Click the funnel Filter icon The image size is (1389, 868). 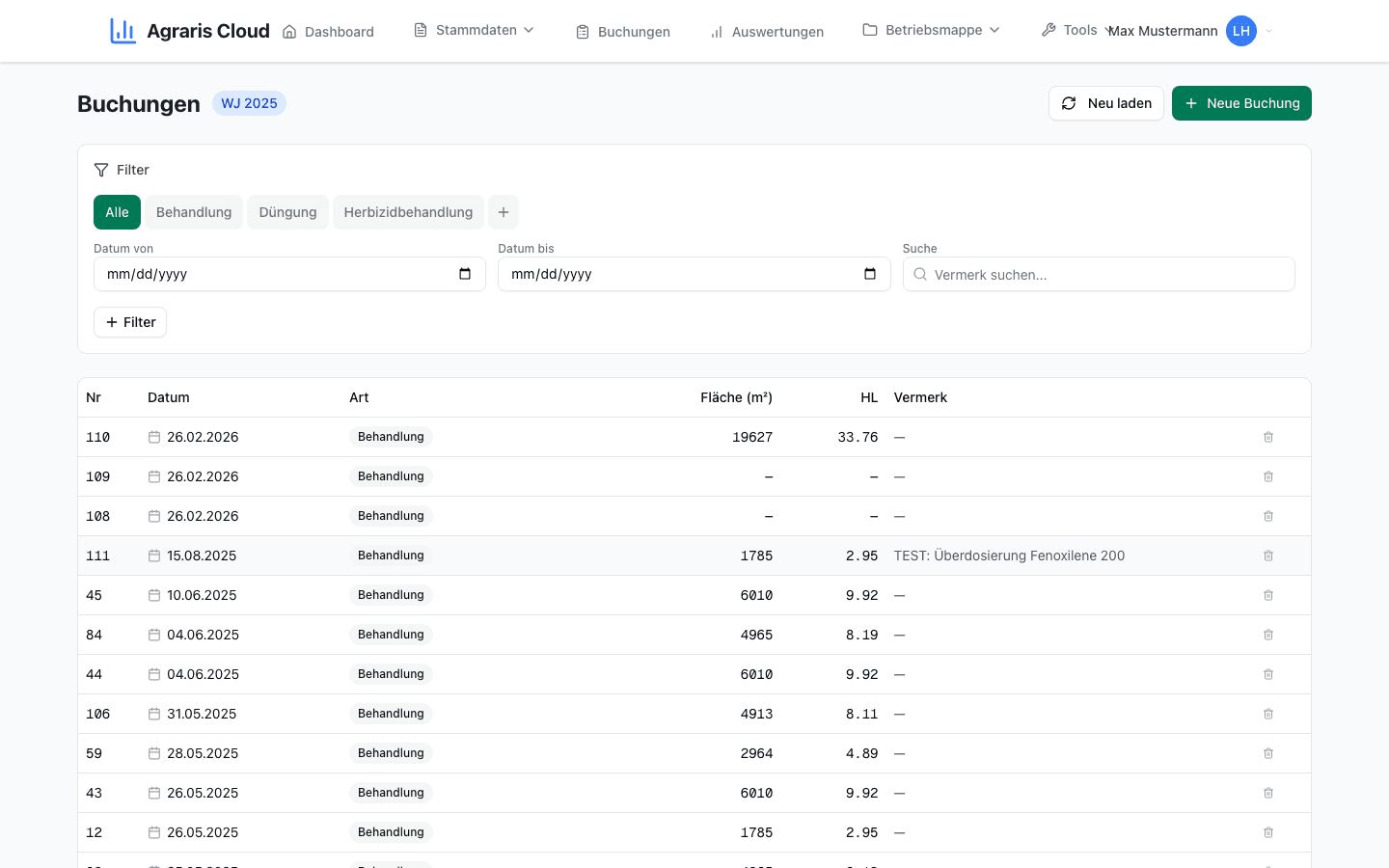(x=101, y=170)
